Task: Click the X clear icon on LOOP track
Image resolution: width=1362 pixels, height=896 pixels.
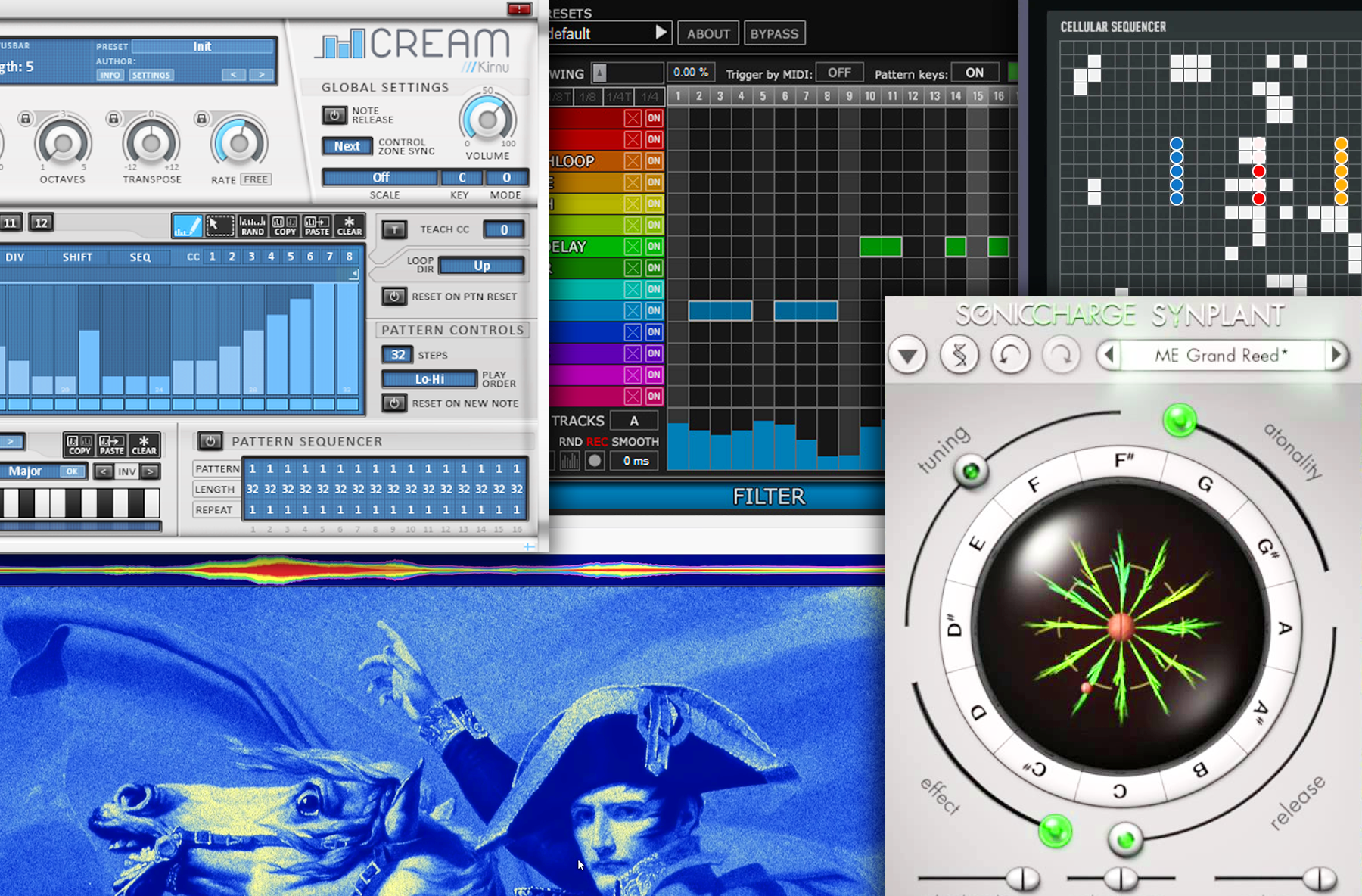Action: (633, 160)
